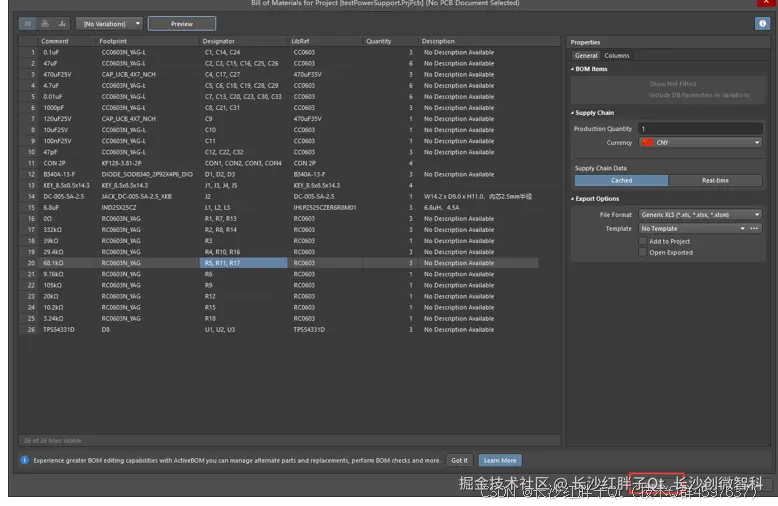Switch to the Columns tab
This screenshot has height=506, width=778.
click(x=617, y=56)
